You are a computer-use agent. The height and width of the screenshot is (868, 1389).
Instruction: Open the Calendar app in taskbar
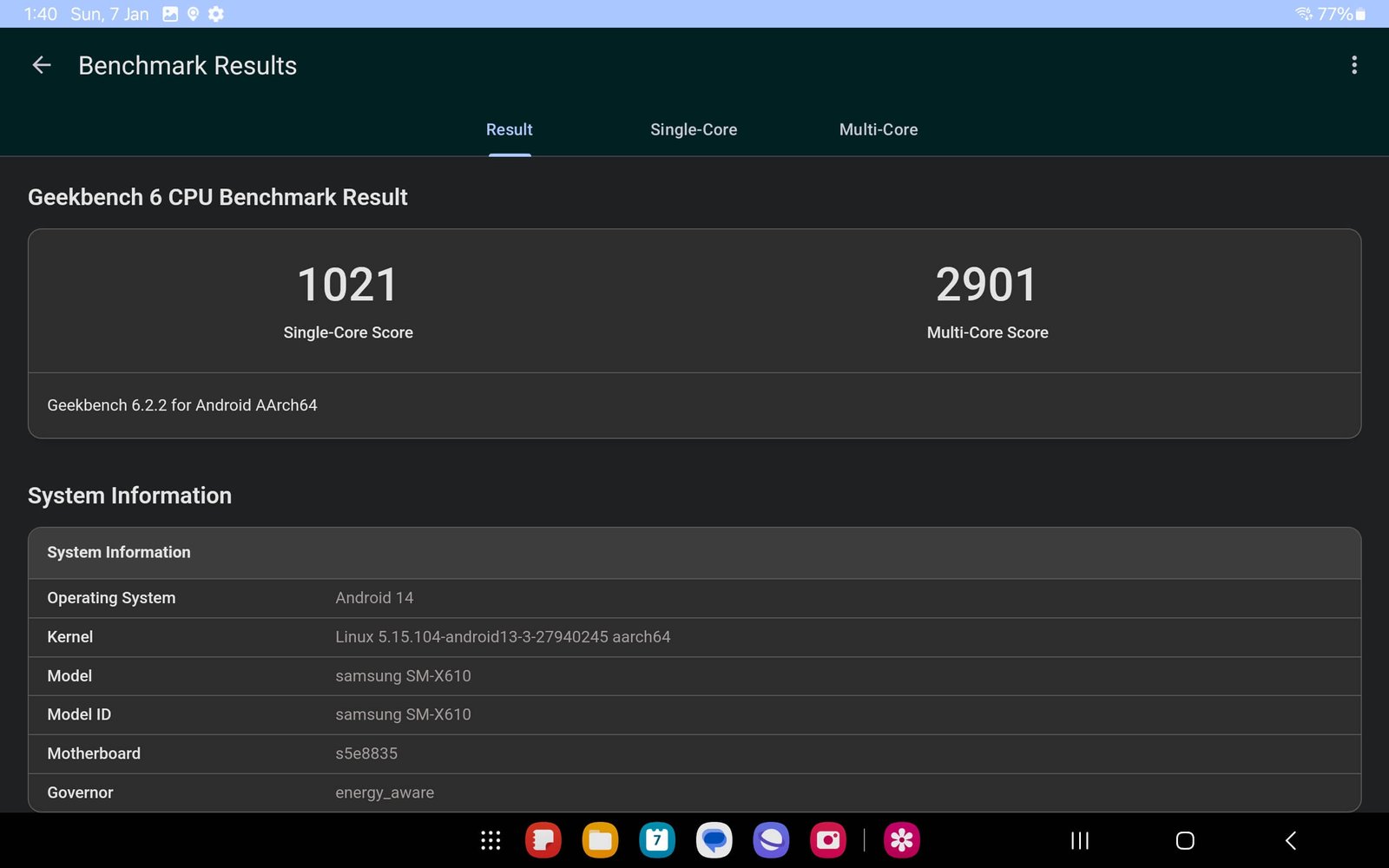657,840
